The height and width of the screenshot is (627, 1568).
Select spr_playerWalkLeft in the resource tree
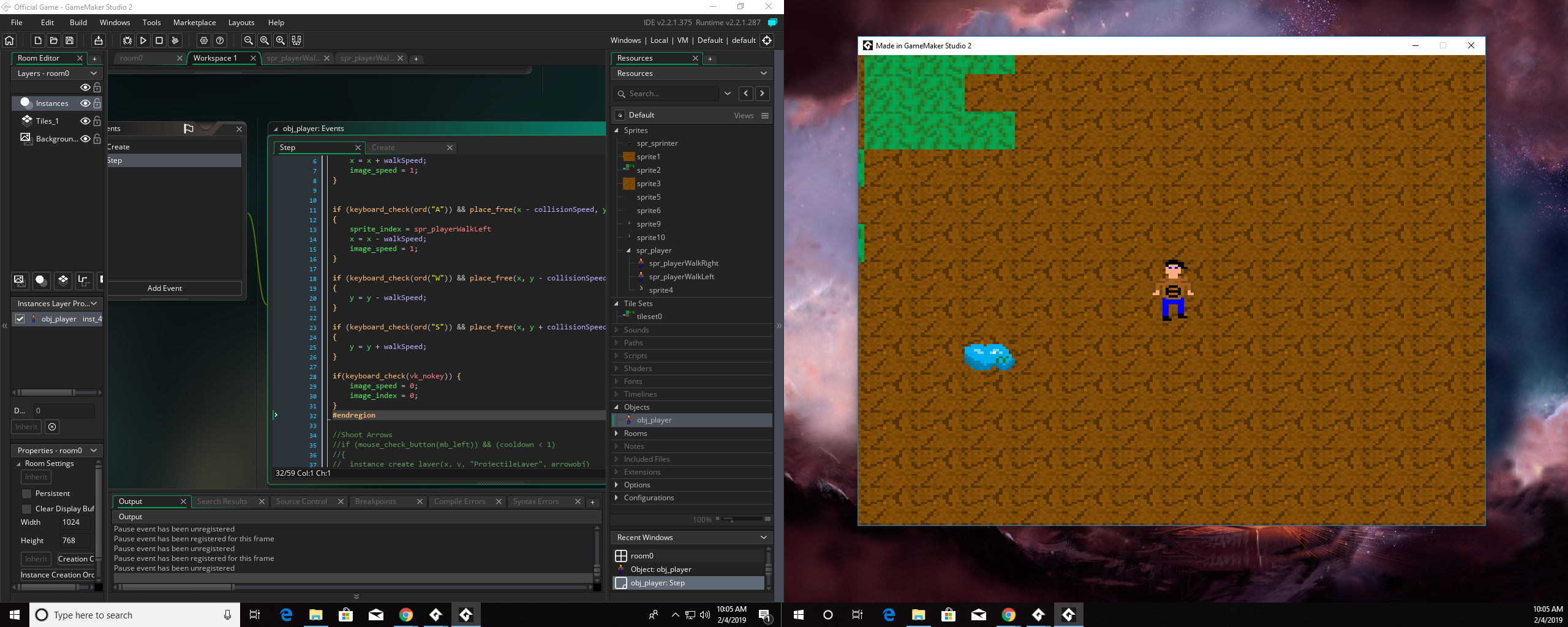pos(680,276)
